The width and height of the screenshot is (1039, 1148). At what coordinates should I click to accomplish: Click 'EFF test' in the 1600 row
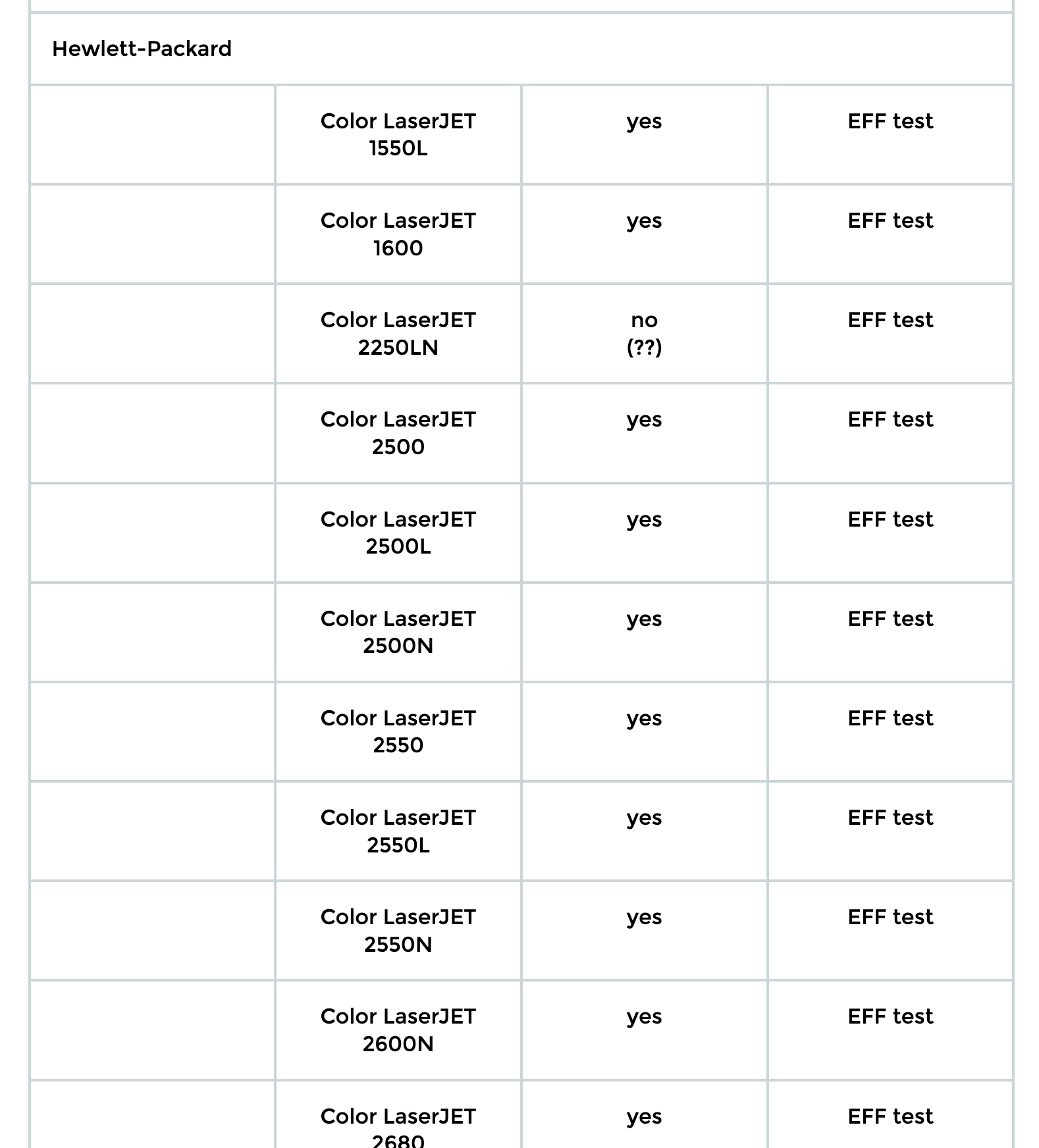tap(890, 221)
